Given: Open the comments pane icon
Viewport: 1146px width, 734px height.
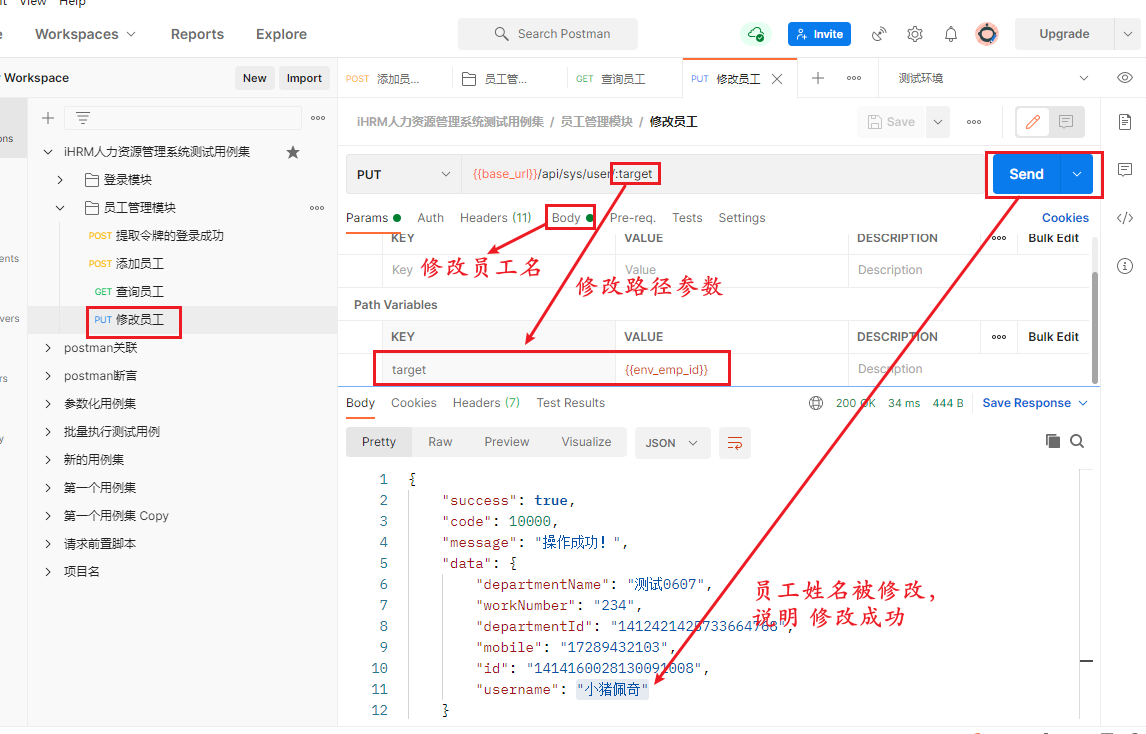Looking at the screenshot, I should (1125, 170).
